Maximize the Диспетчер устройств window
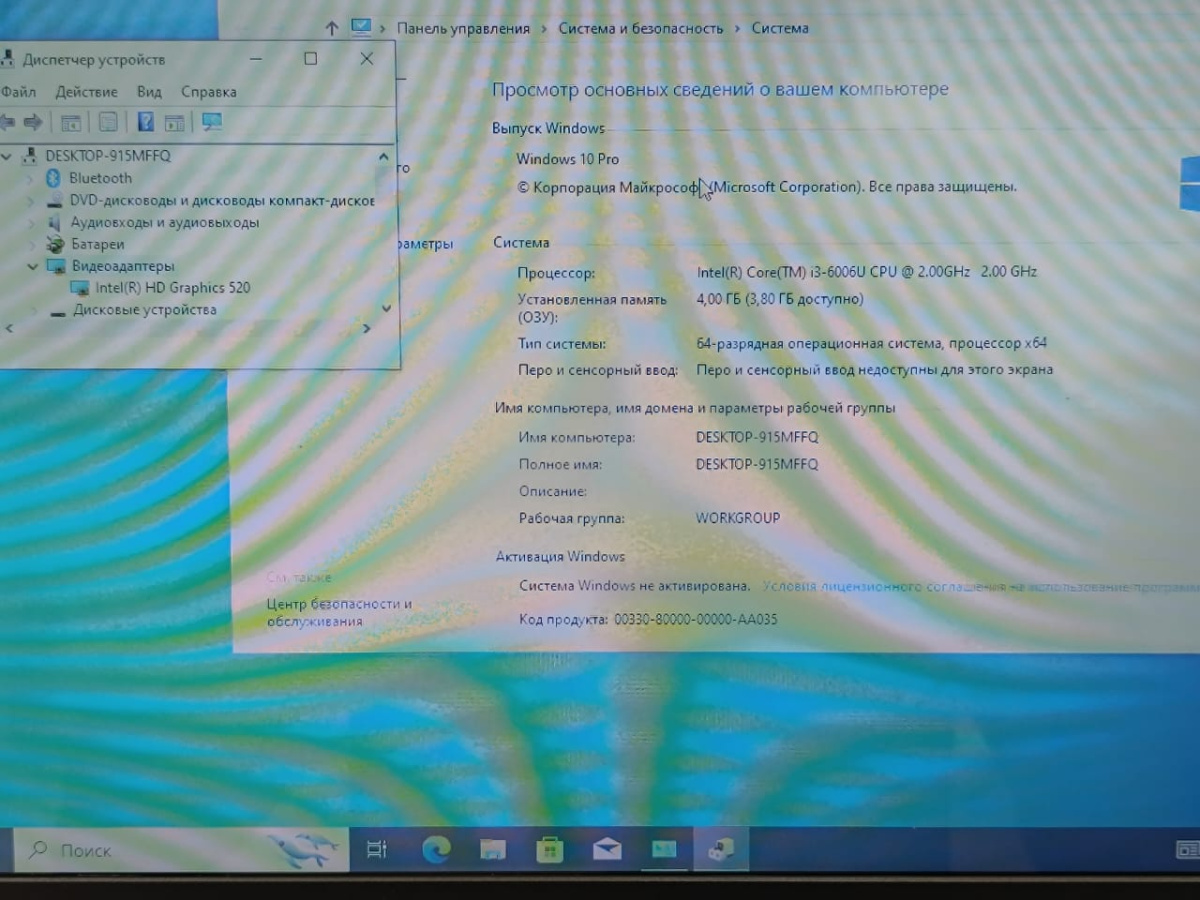Screen dimensions: 1200x900 [x=311, y=59]
